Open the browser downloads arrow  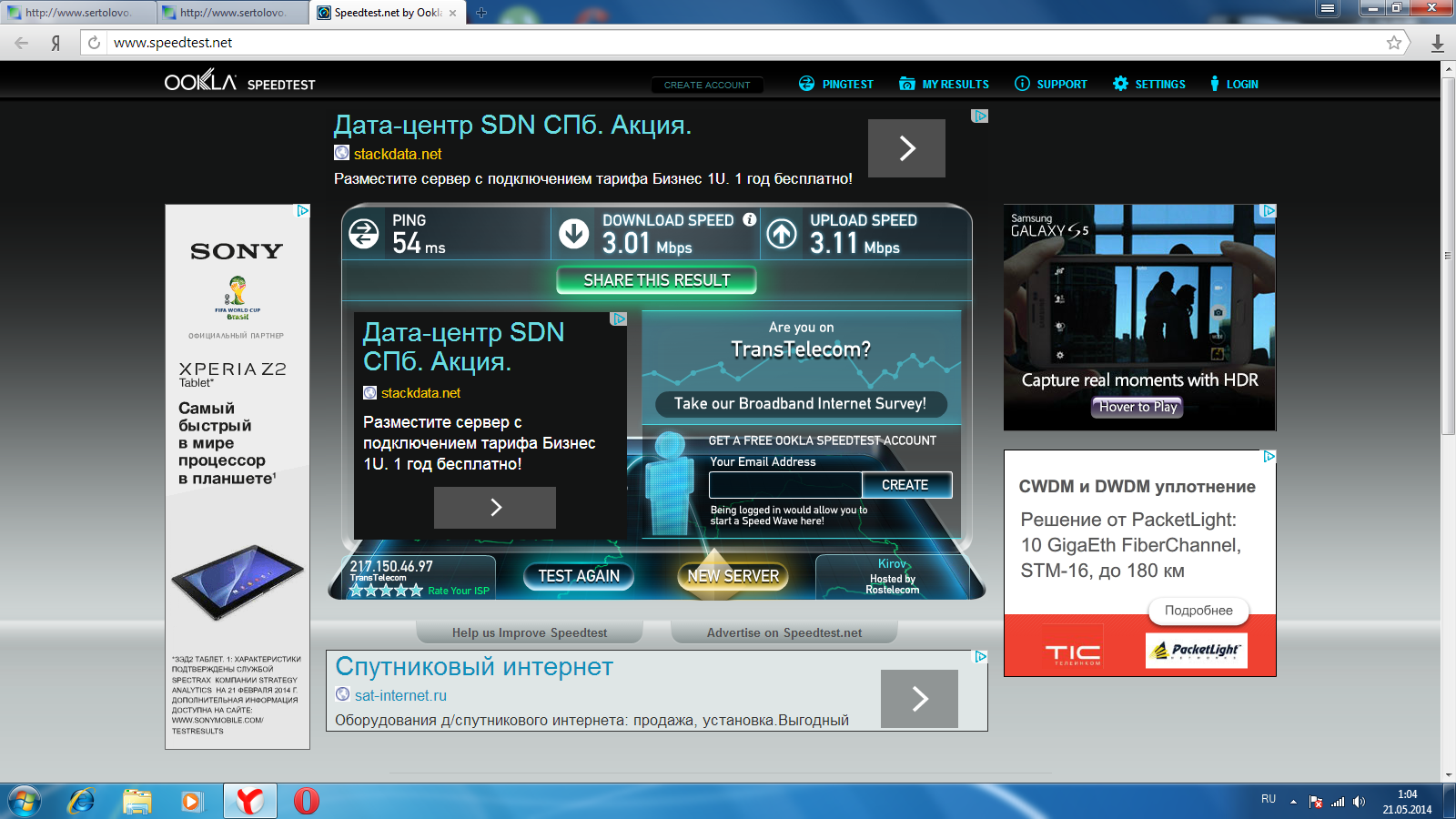click(1438, 43)
